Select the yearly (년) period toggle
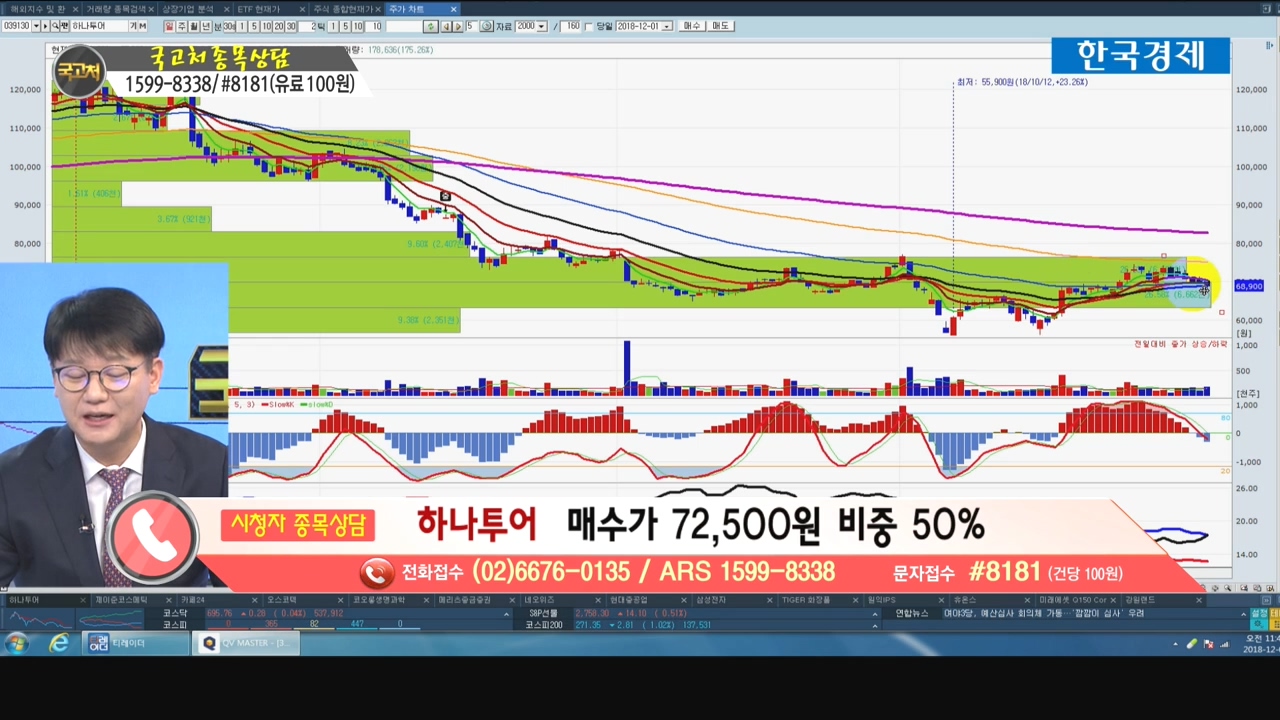Screen dimensions: 1280x720 (x=206, y=26)
